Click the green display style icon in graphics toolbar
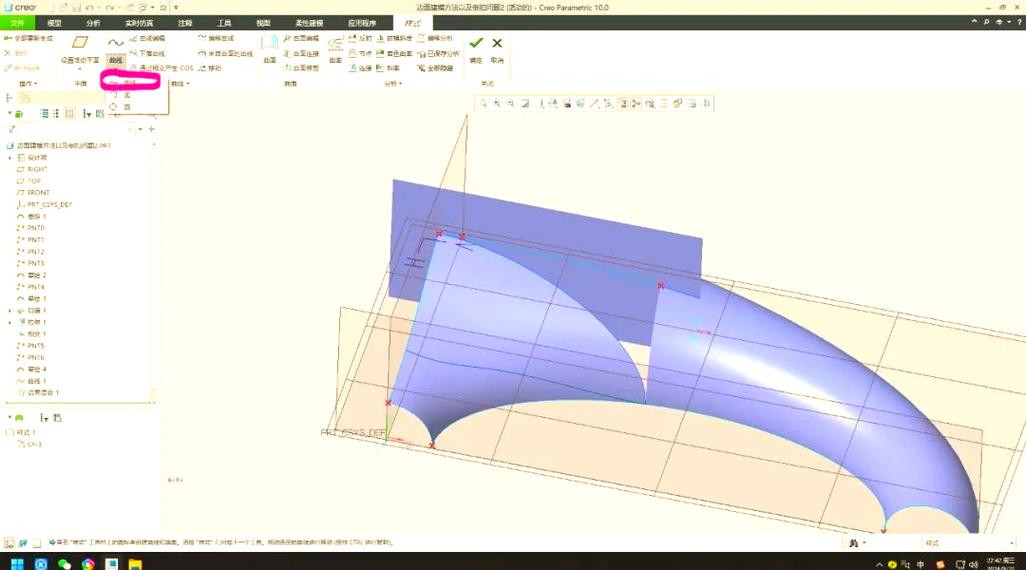Screen dimensions: 1026x570 pos(580,103)
